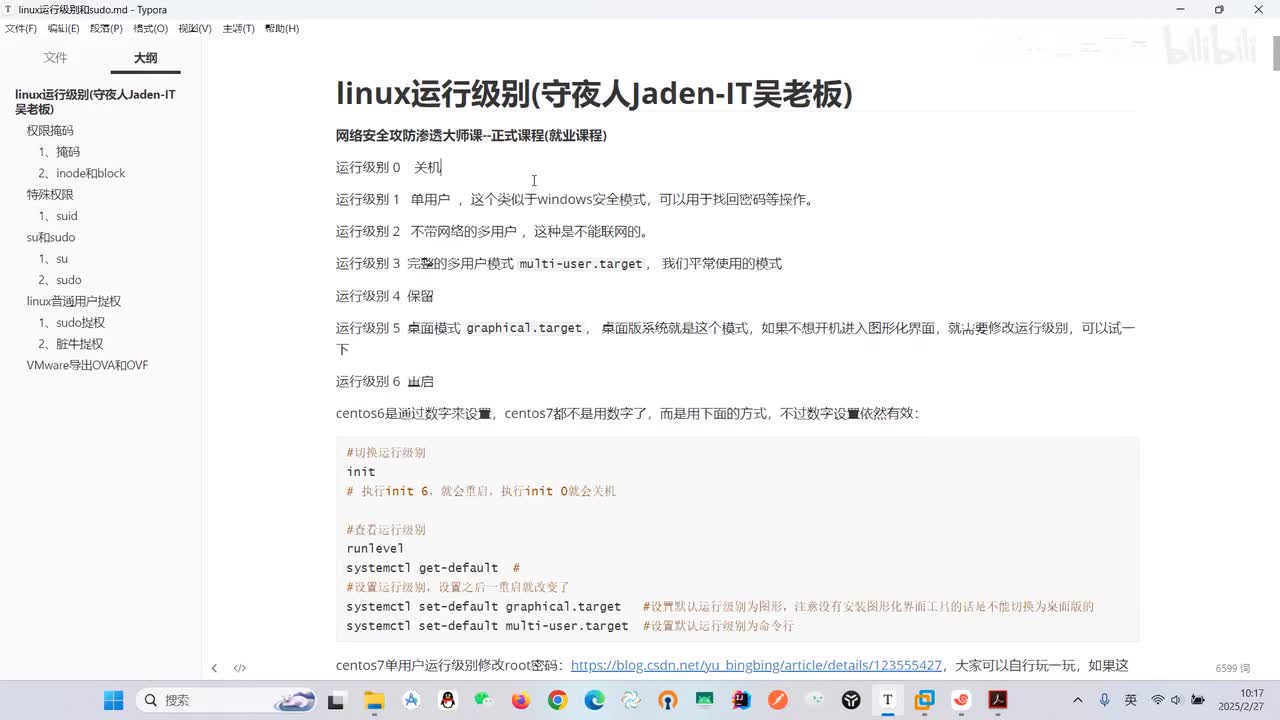The image size is (1280, 720).
Task: Go to outline item 特殊权限
Action: pyautogui.click(x=50, y=195)
